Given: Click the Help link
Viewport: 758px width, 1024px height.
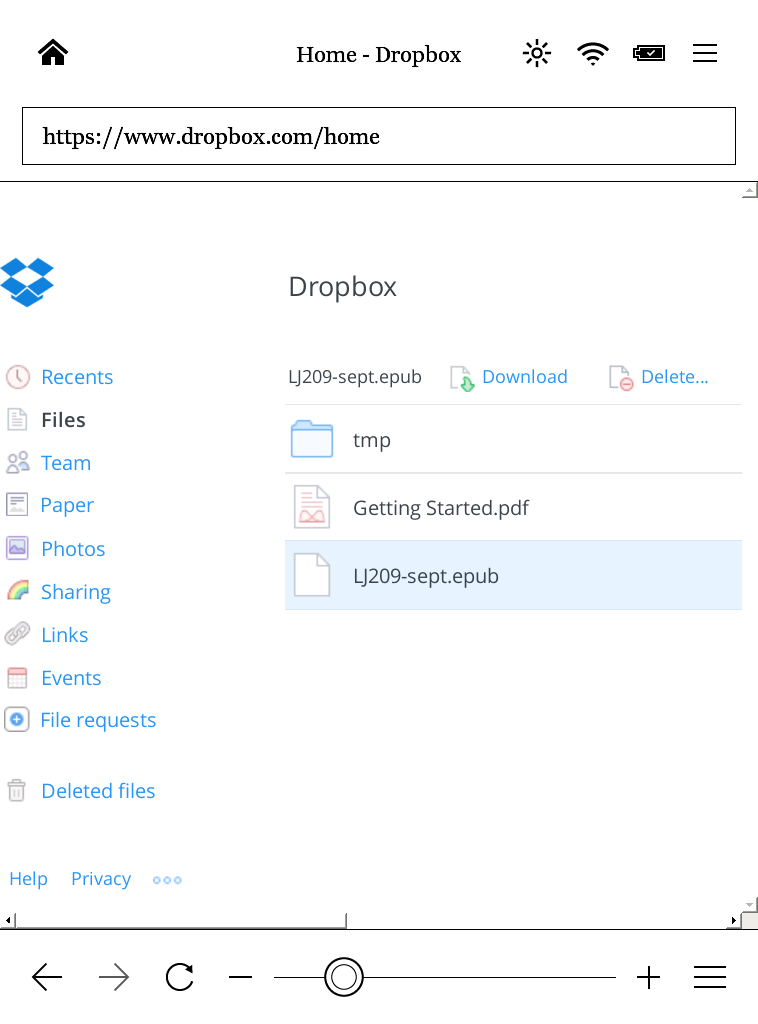Looking at the screenshot, I should 28,879.
